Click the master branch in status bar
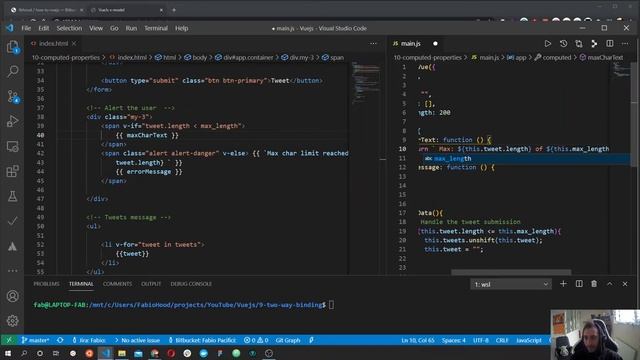This screenshot has height=360, width=640. pyautogui.click(x=36, y=340)
